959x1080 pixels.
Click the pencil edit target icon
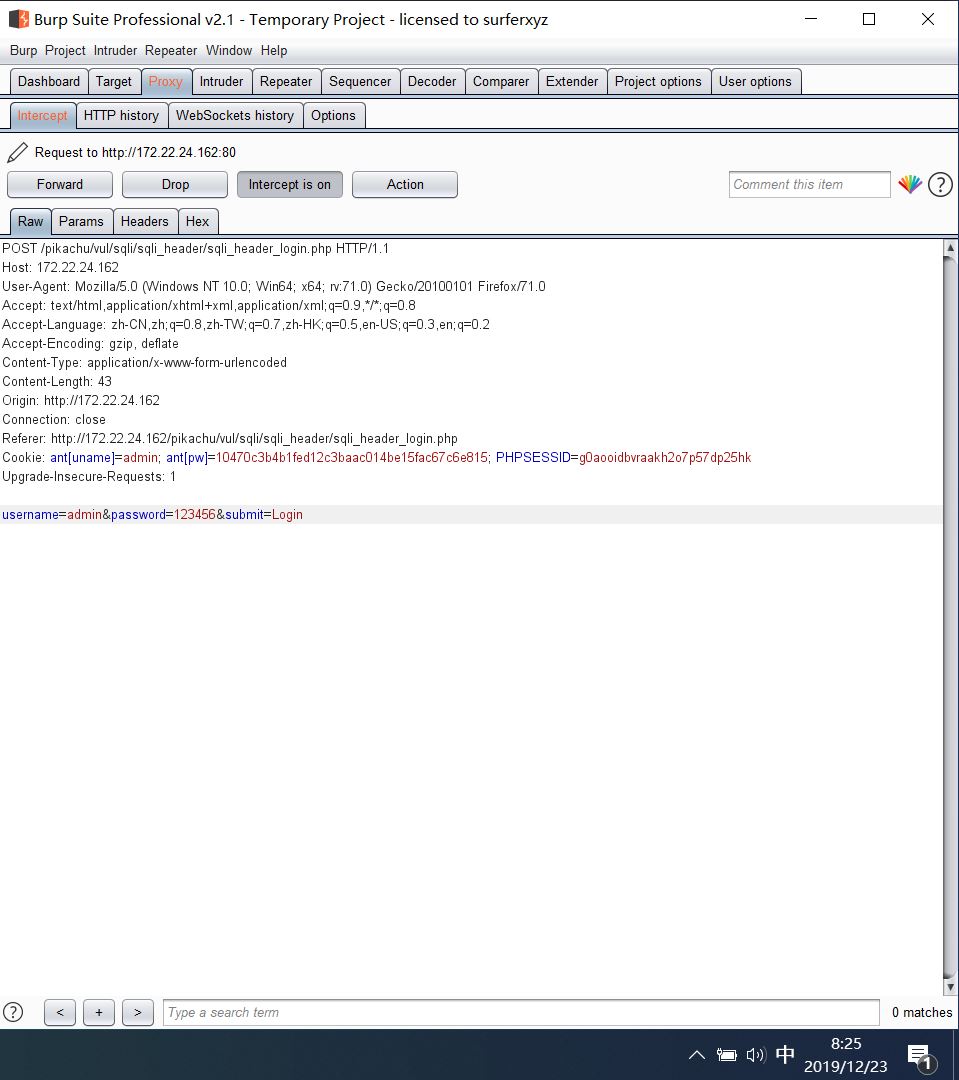click(x=17, y=152)
